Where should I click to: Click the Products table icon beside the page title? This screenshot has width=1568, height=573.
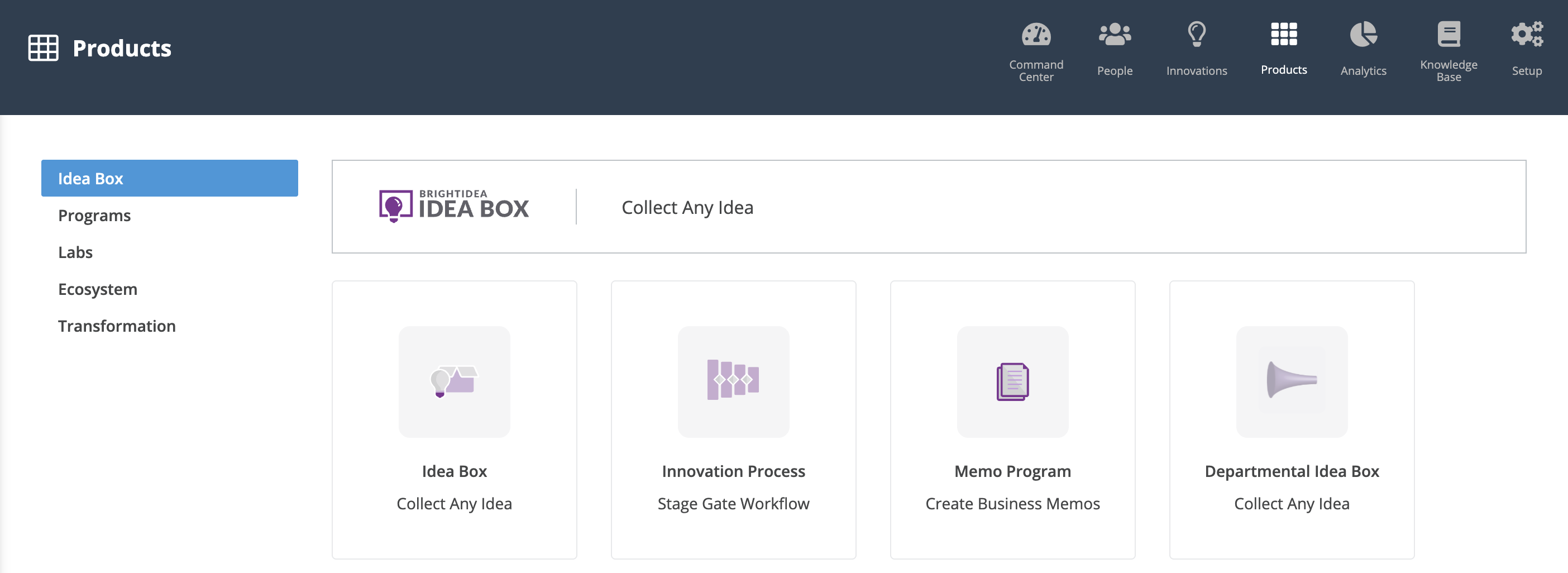[43, 48]
